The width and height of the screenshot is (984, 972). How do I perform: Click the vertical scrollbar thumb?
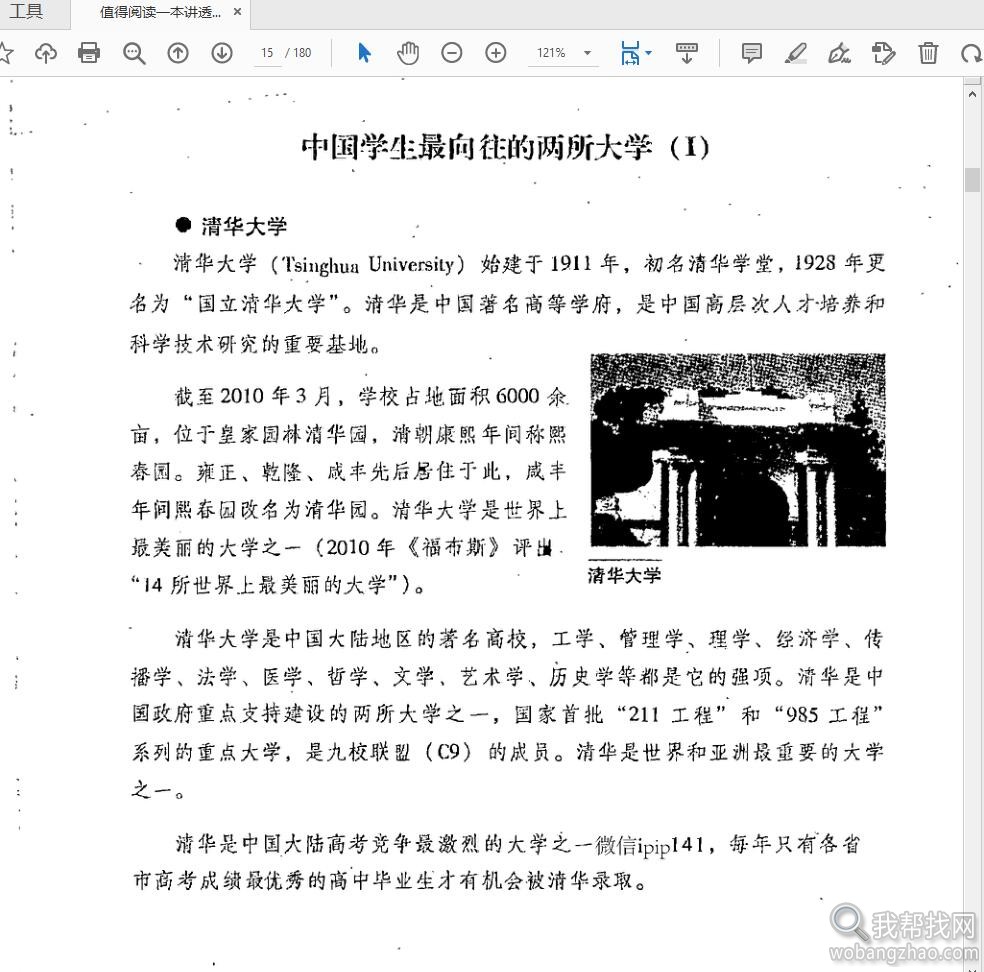[x=973, y=179]
